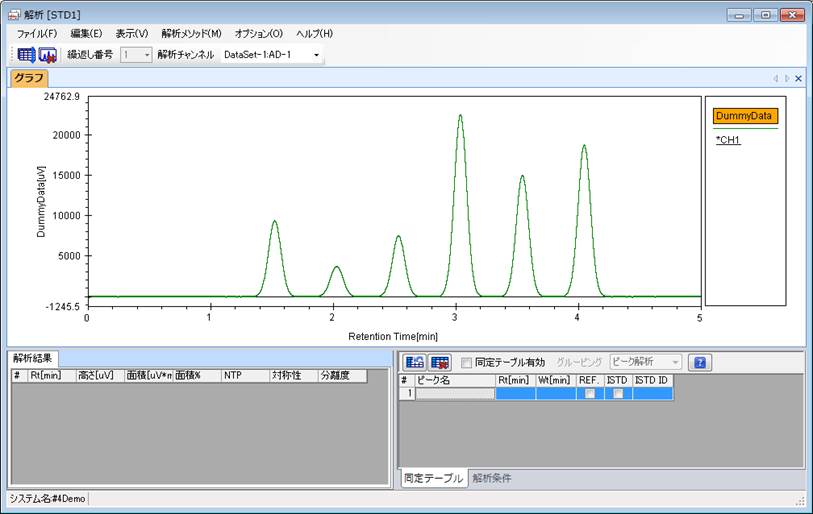
Task: Enable the 同定テーブル有効 checkbox
Action: click(x=466, y=362)
